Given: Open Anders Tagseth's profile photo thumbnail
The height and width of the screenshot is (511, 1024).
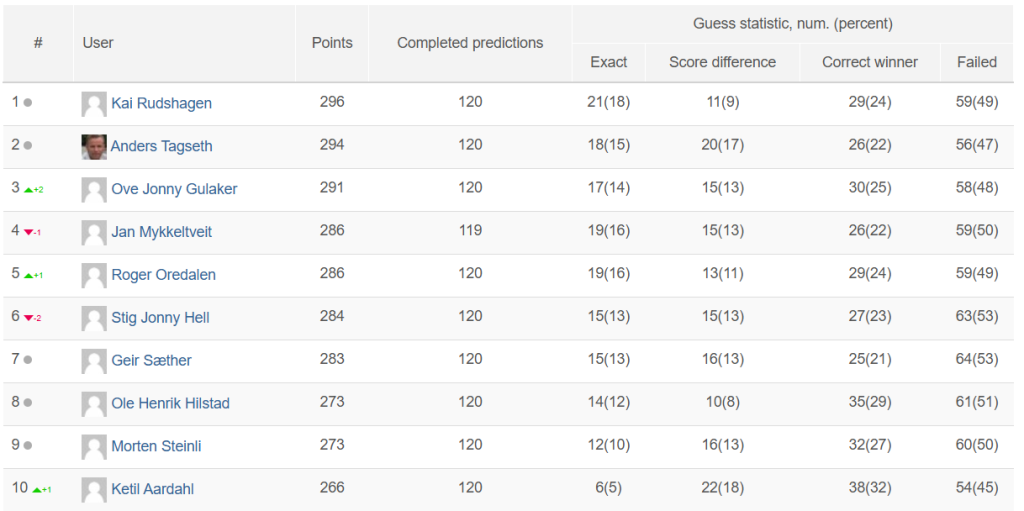Looking at the screenshot, I should pyautogui.click(x=94, y=147).
